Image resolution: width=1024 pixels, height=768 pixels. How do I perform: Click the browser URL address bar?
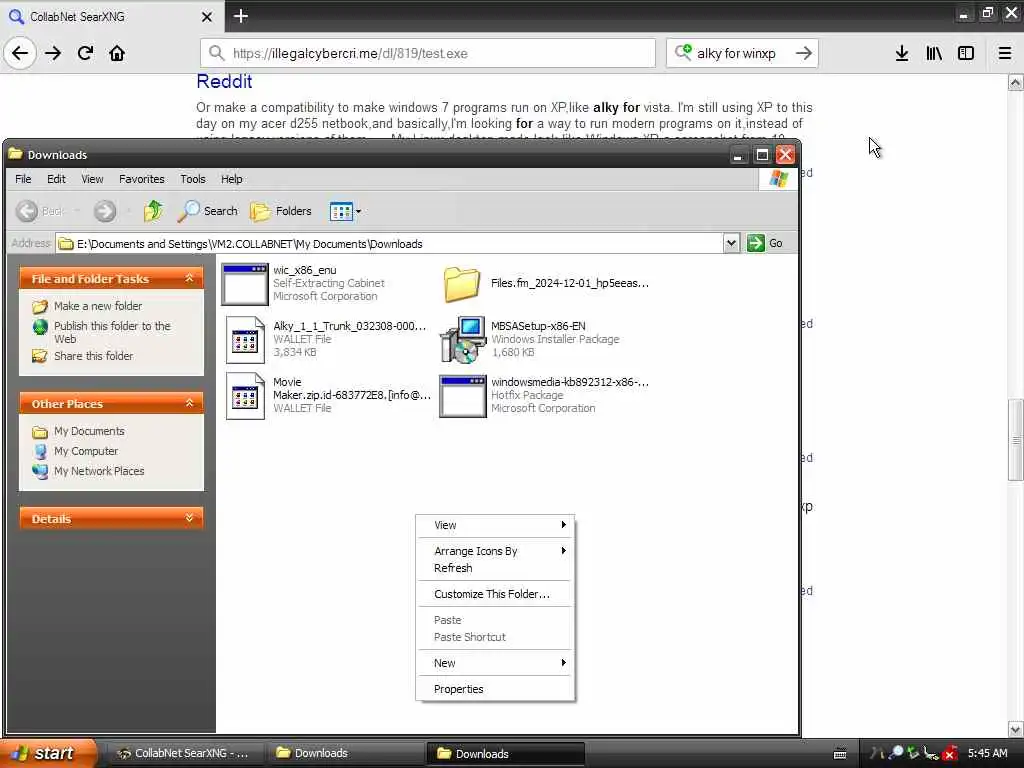(x=428, y=53)
